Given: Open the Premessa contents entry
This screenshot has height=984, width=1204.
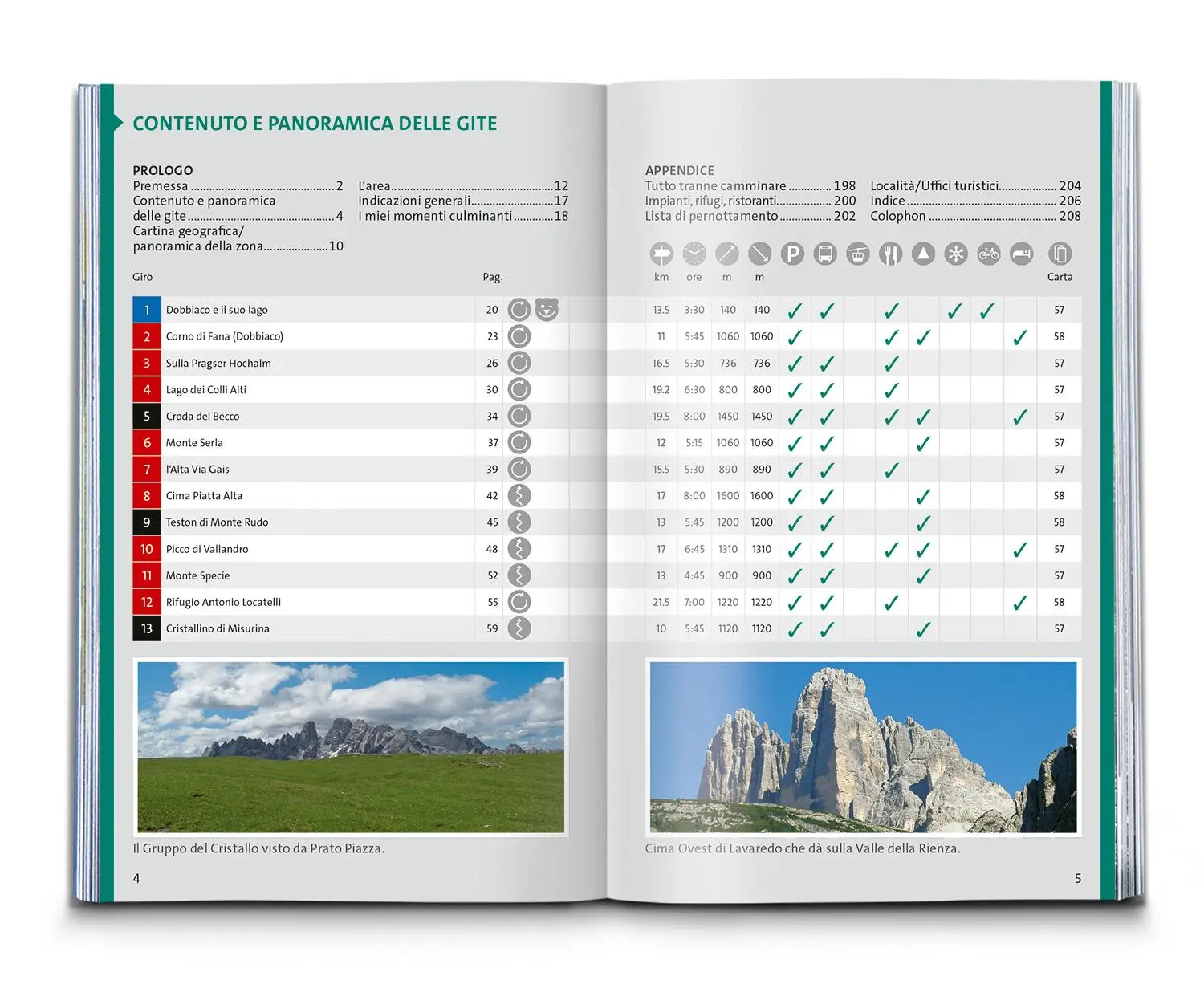Looking at the screenshot, I should click(238, 186).
